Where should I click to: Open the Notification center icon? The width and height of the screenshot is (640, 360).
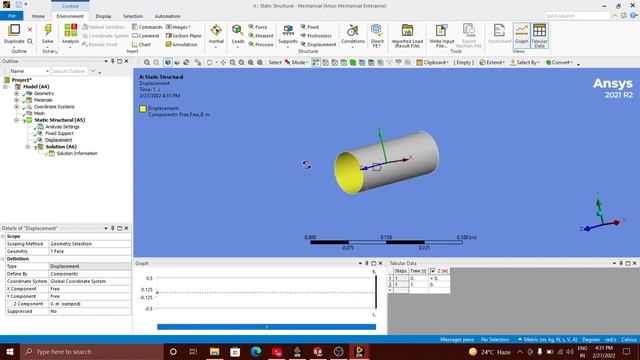[627, 351]
